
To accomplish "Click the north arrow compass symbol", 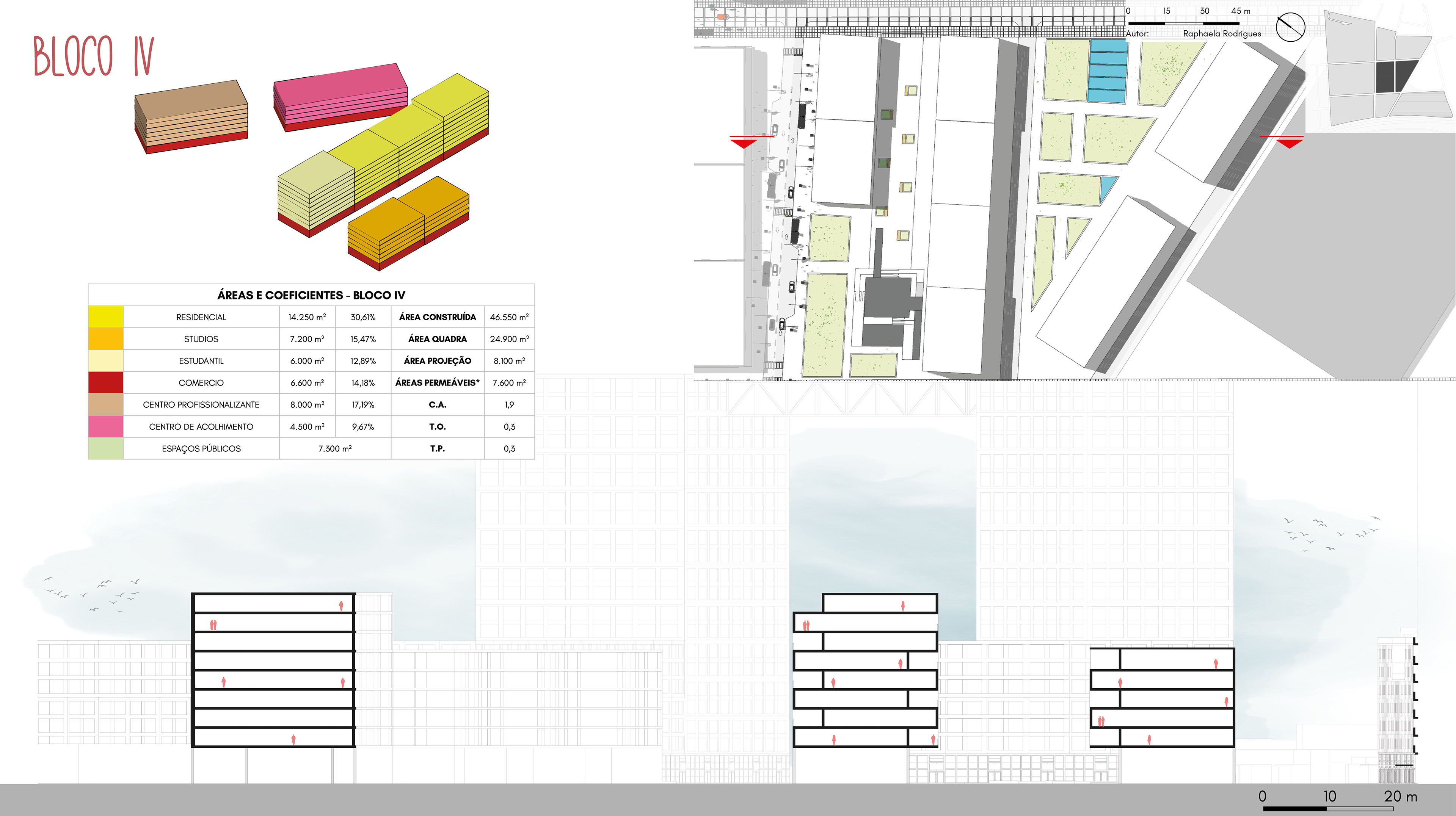I will 1290,27.
